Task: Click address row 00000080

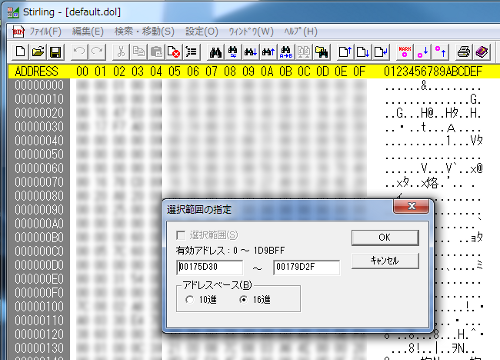Action: tap(39, 196)
